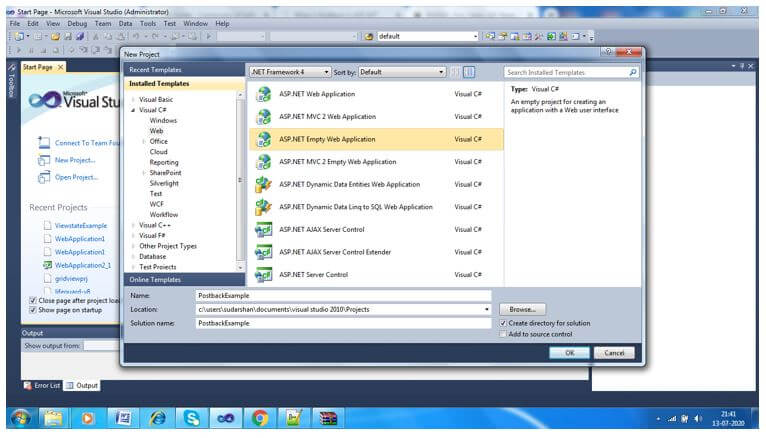Click the Save All toolbar icon
The width and height of the screenshot is (766, 438).
(80, 36)
